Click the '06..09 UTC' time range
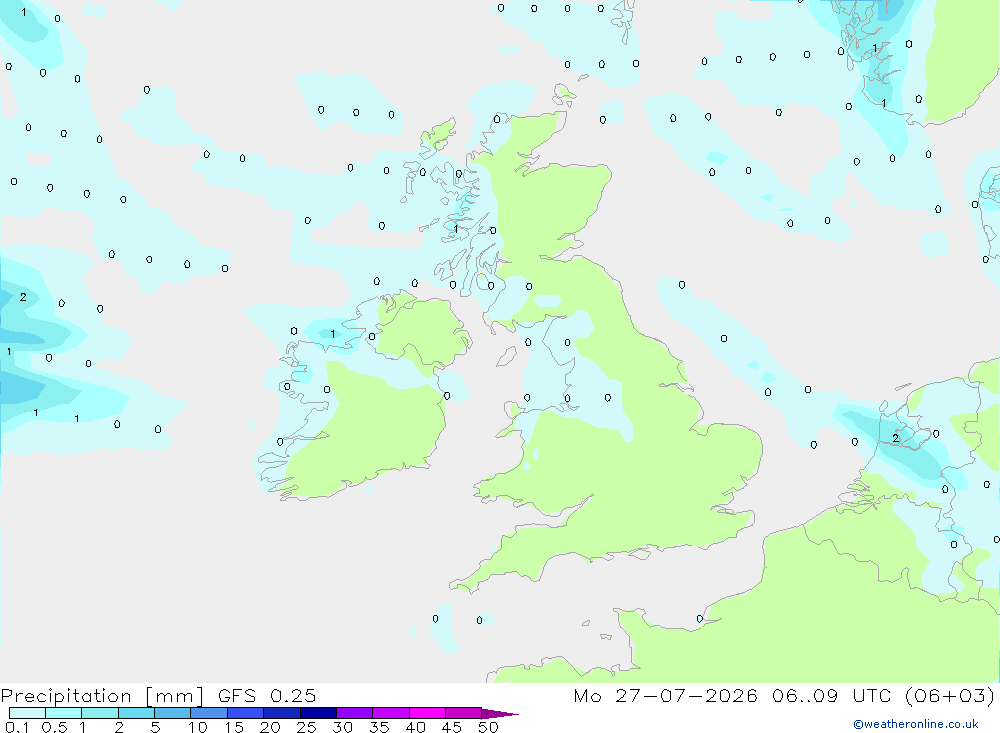1000x733 pixels. pyautogui.click(x=831, y=695)
